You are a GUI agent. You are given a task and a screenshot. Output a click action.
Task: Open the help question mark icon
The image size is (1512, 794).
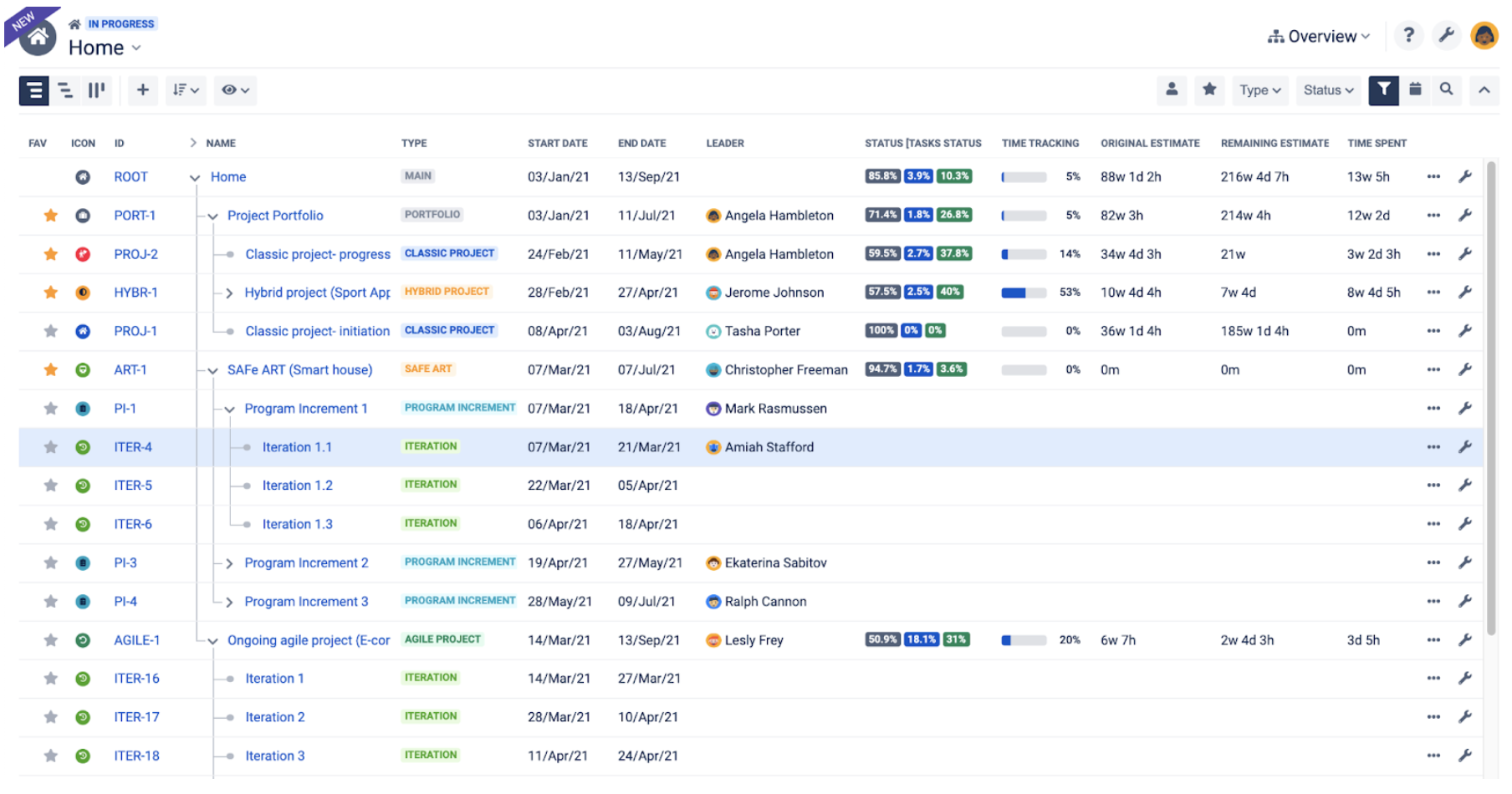click(x=1409, y=35)
